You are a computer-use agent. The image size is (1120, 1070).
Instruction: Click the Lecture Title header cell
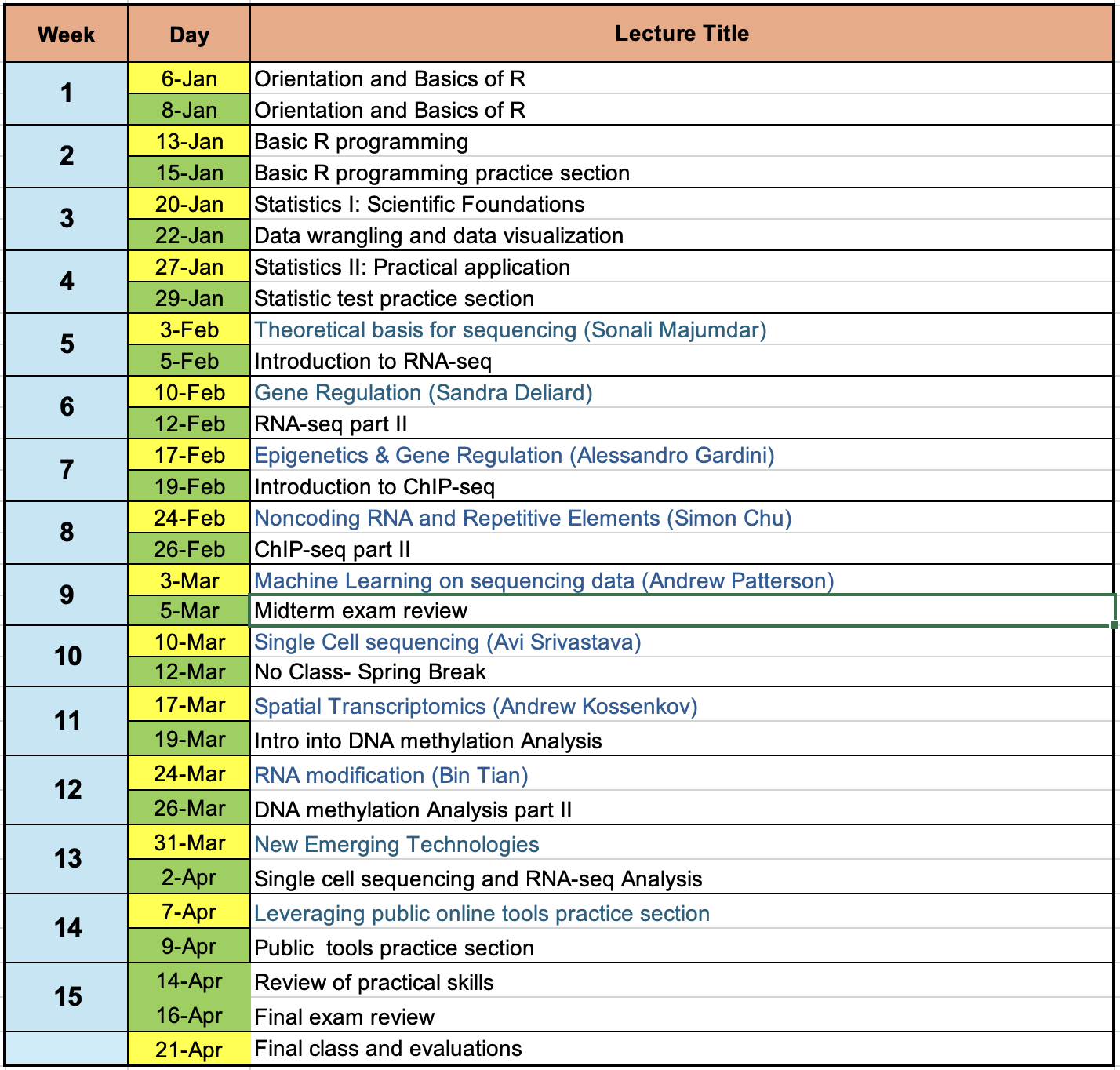coord(682,34)
